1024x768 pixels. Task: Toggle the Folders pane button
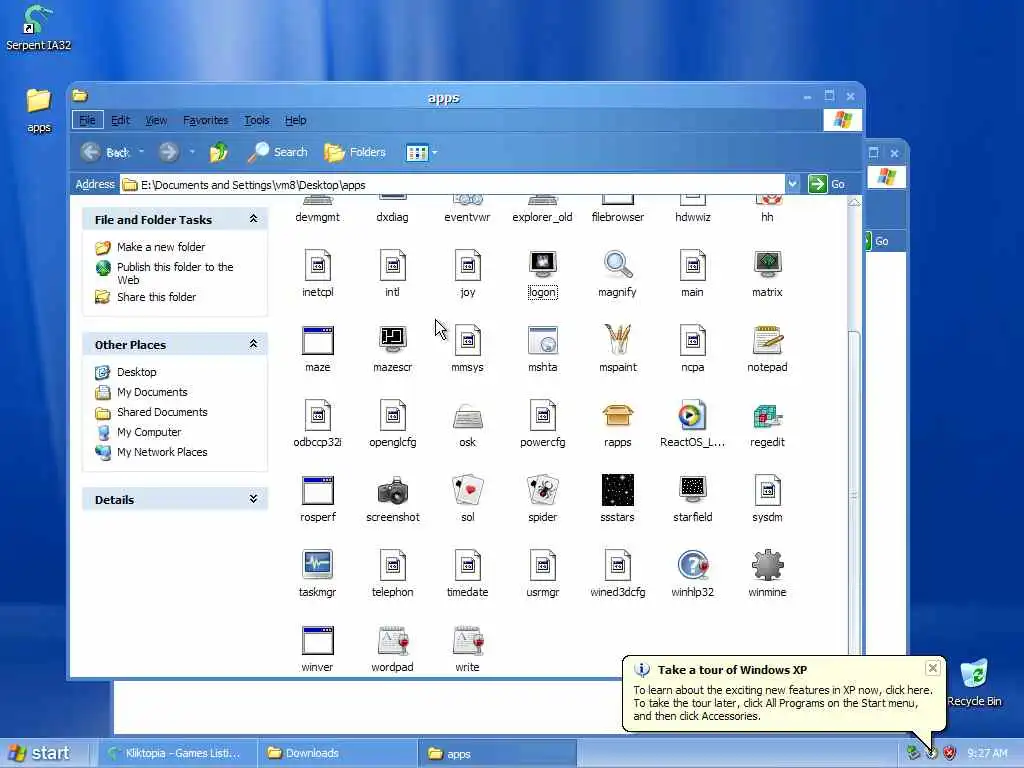pyautogui.click(x=355, y=152)
